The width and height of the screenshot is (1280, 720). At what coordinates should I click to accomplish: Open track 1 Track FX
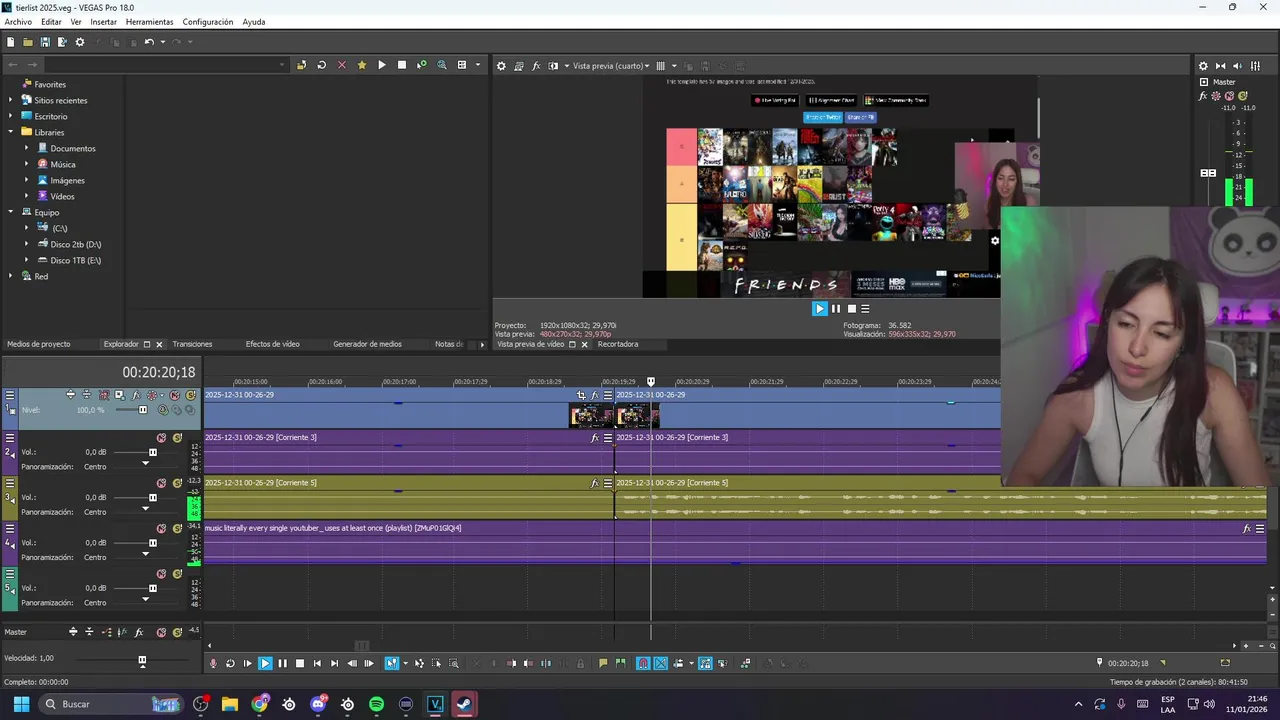point(135,395)
